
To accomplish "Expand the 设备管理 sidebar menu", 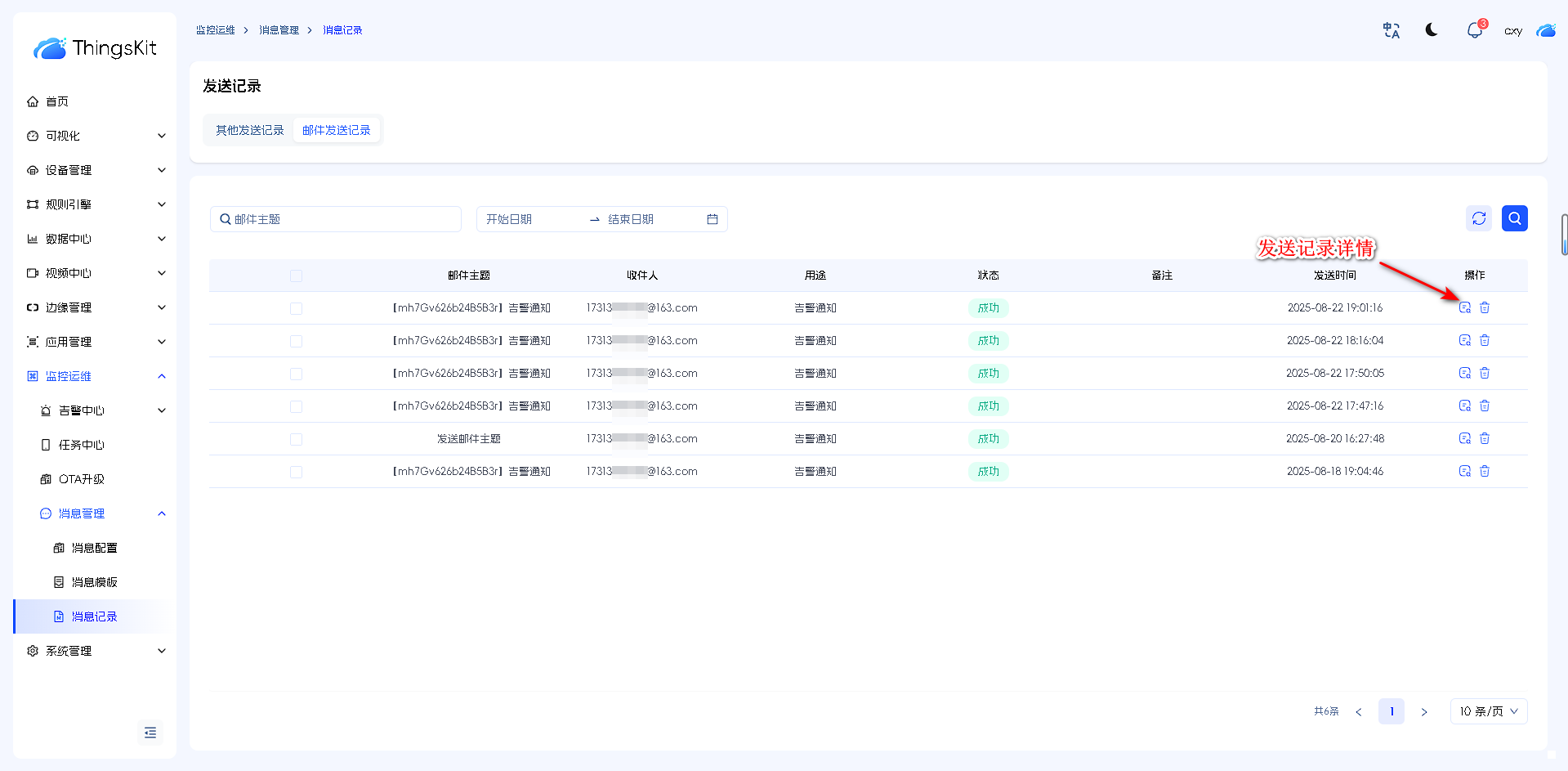I will (x=96, y=170).
